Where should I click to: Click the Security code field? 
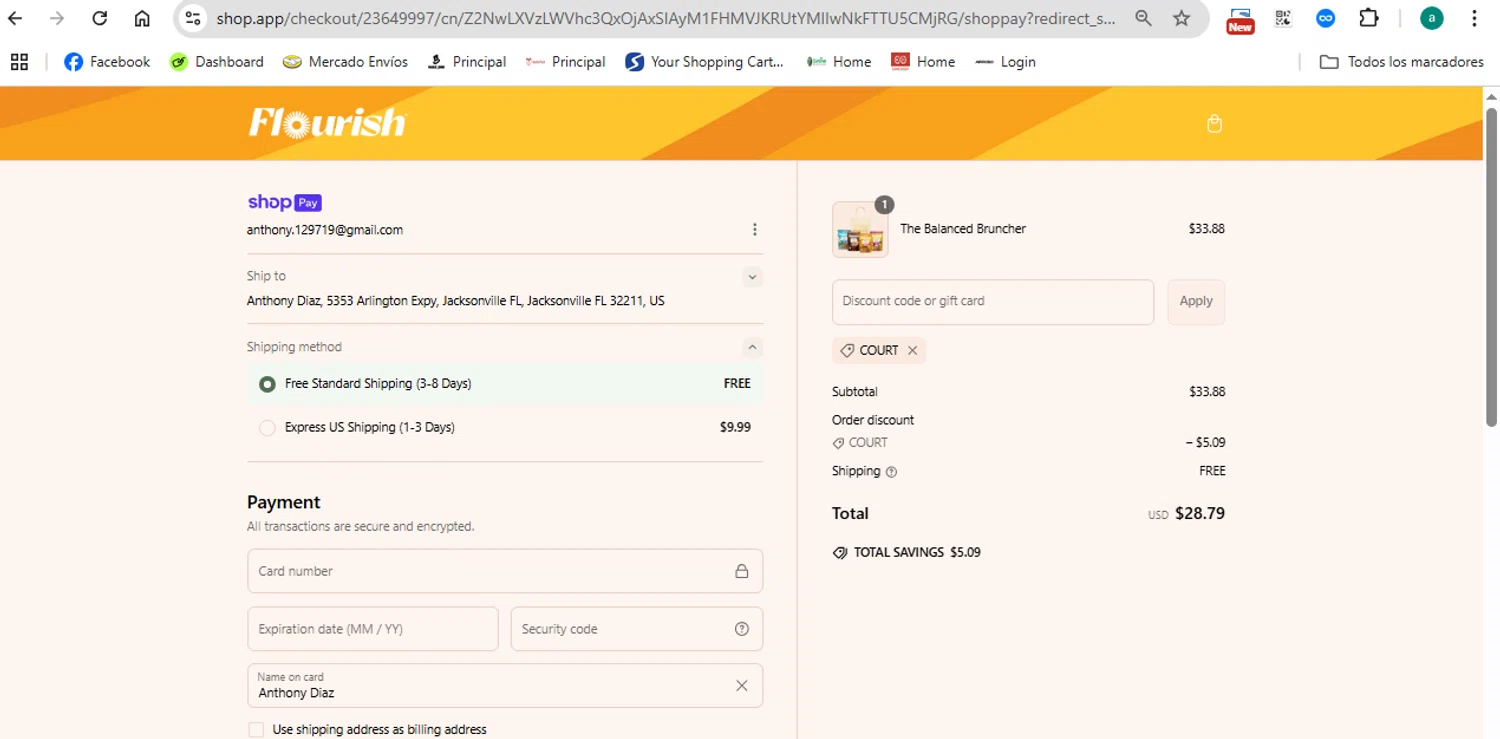(637, 629)
